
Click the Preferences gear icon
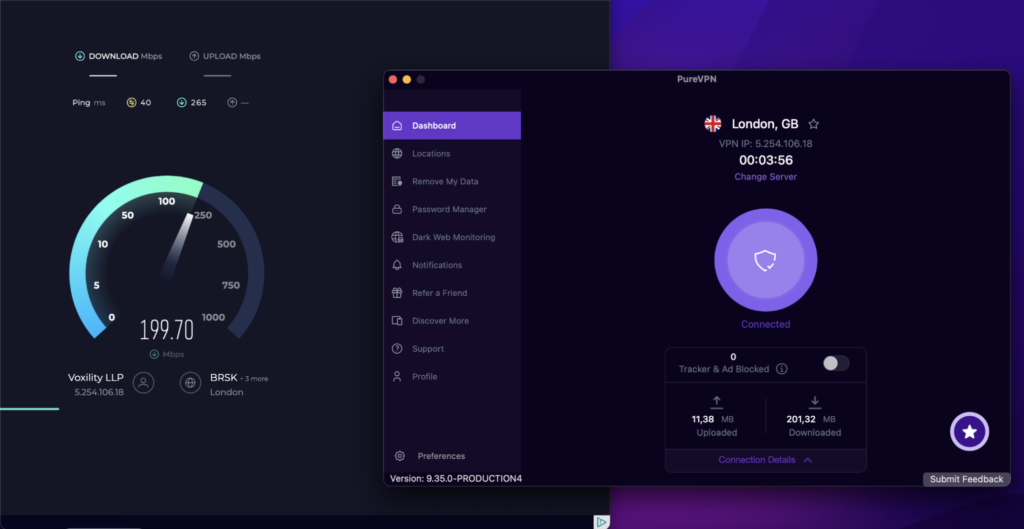pyautogui.click(x=400, y=456)
